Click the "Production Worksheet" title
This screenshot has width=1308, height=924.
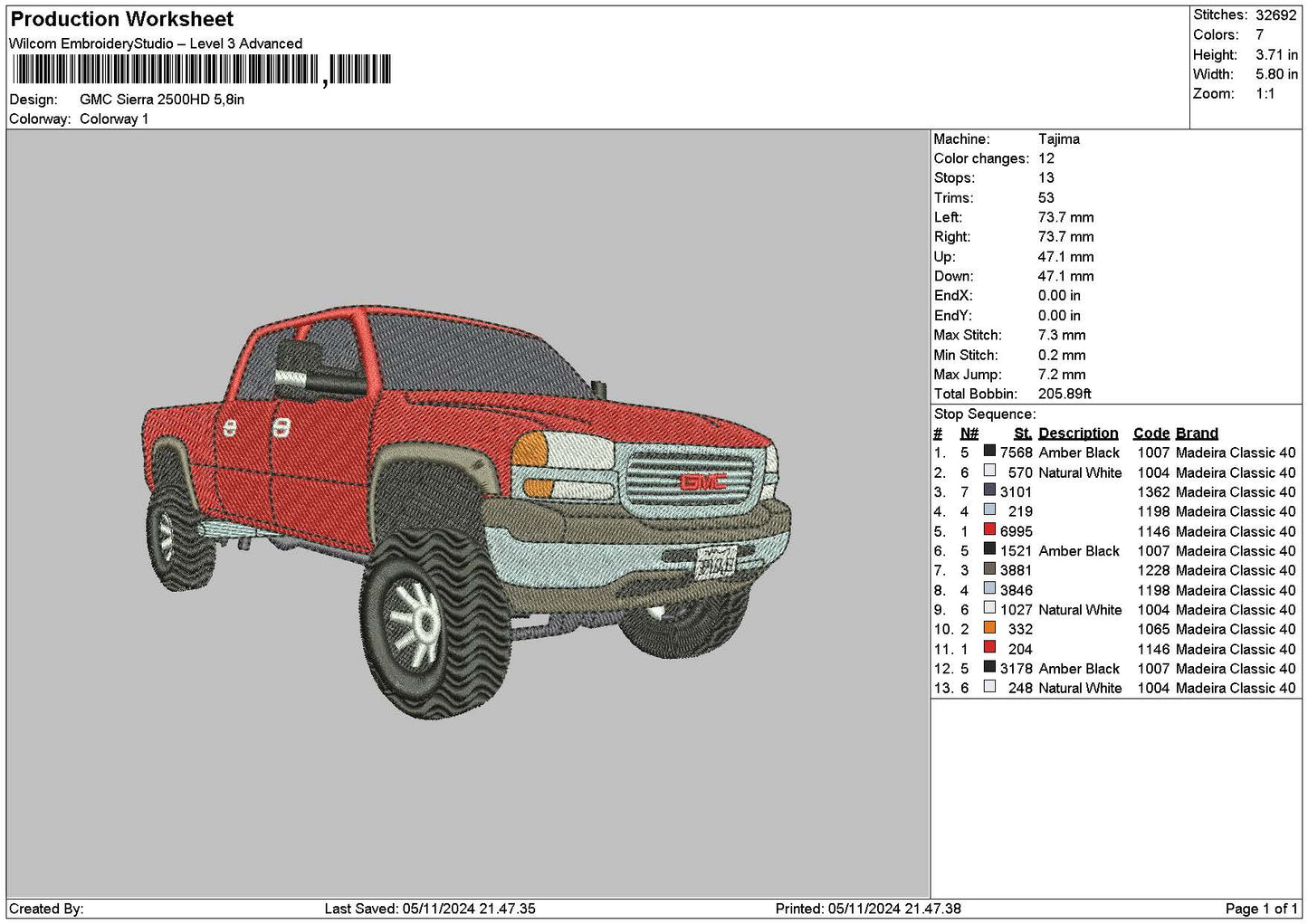122,19
